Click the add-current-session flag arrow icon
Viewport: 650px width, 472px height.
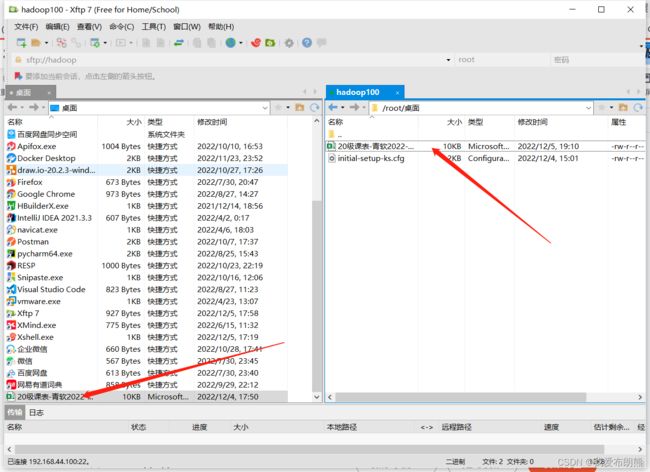point(18,76)
